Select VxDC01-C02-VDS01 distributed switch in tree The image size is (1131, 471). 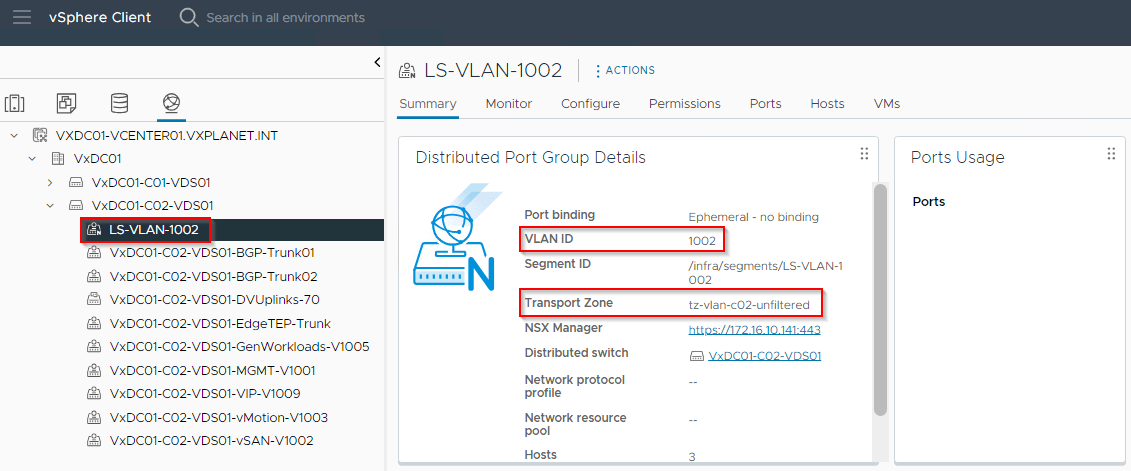[x=152, y=205]
